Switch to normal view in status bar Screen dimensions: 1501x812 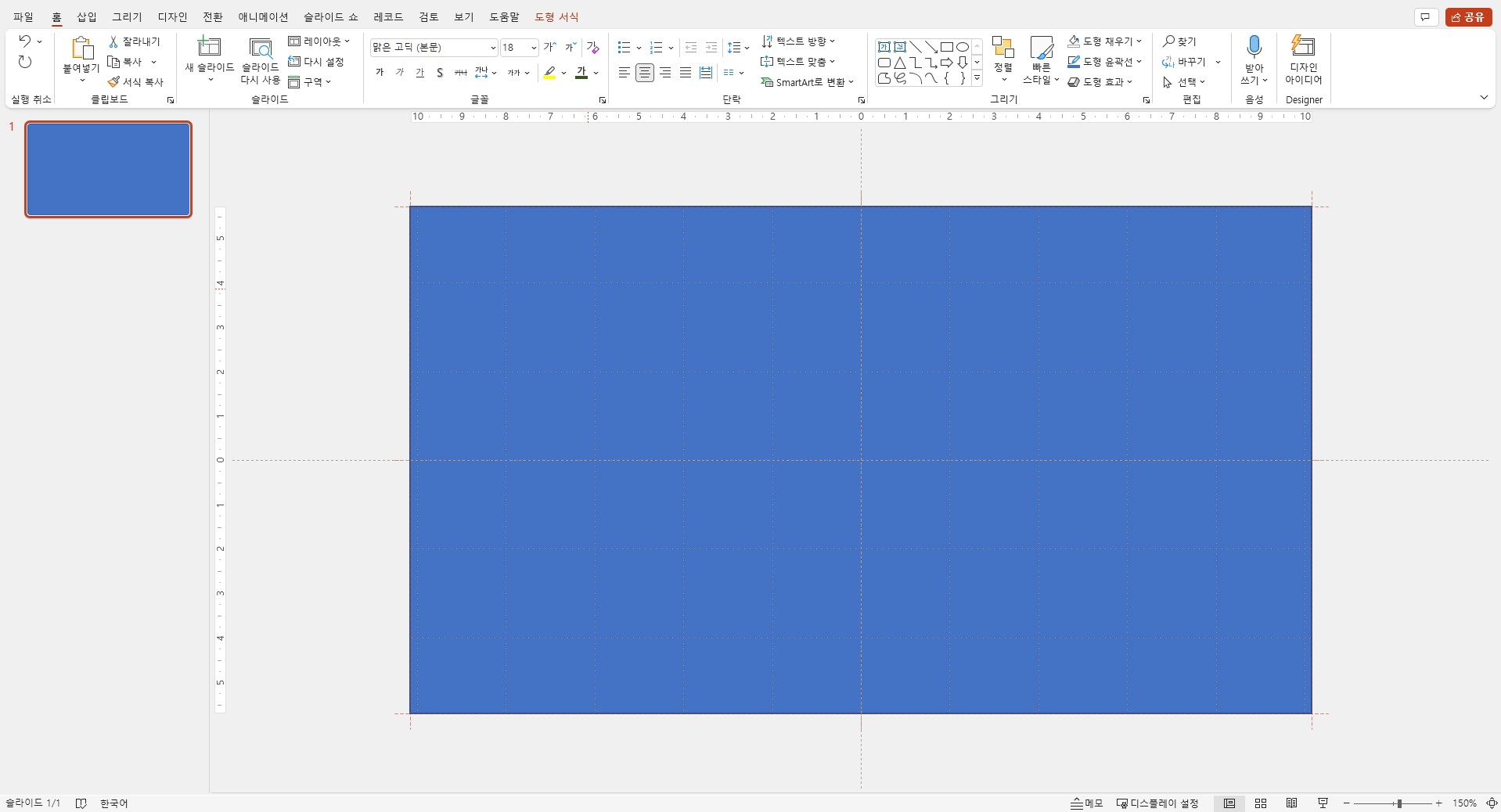coord(1229,803)
